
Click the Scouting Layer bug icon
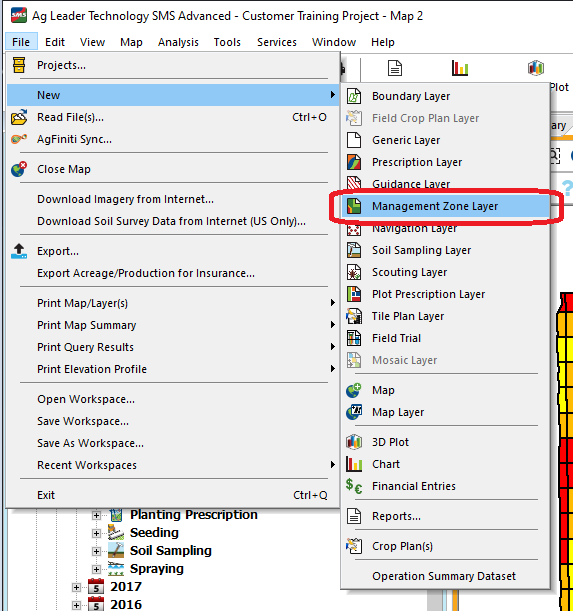354,272
